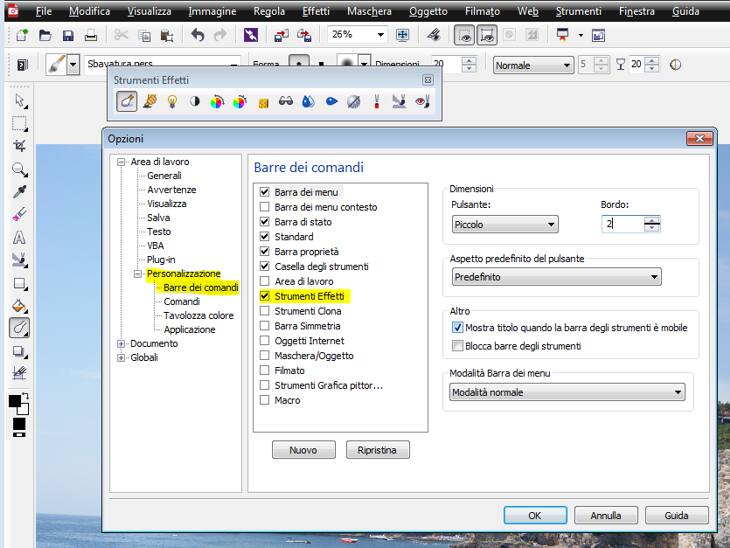Choose the Fill bucket tool
Screen dimensions: 730x548
[x=19, y=306]
